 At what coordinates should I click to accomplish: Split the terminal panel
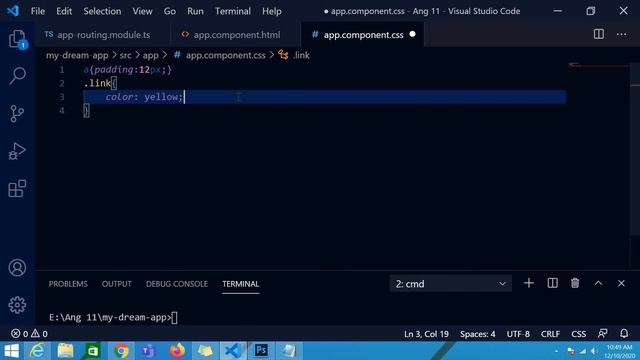552,283
